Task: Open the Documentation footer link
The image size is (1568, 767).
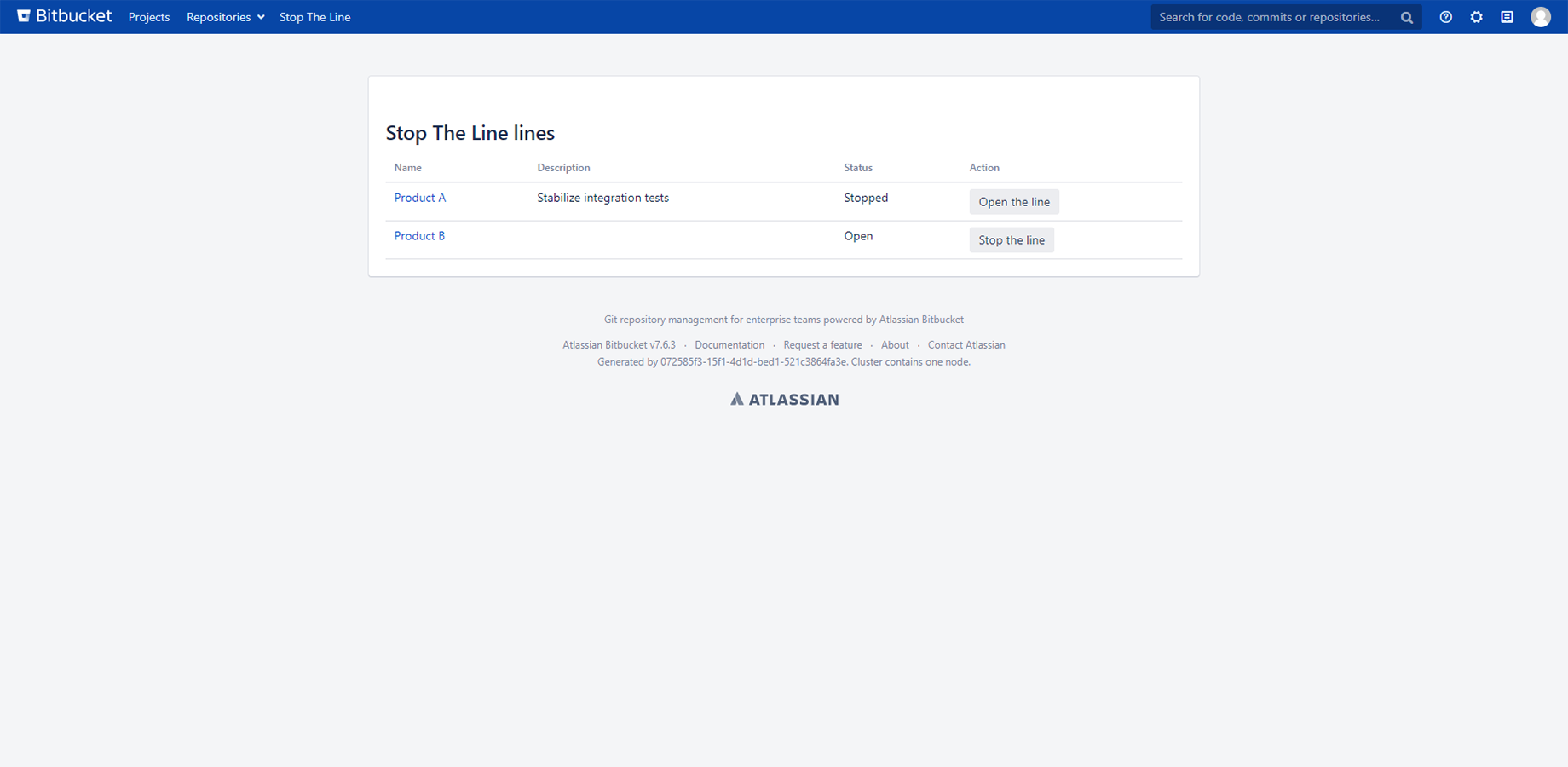Action: tap(729, 345)
